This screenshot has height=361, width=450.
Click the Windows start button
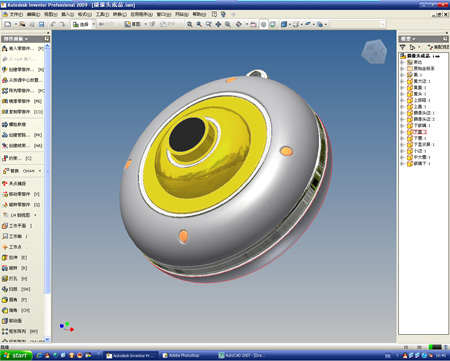pyautogui.click(x=16, y=355)
